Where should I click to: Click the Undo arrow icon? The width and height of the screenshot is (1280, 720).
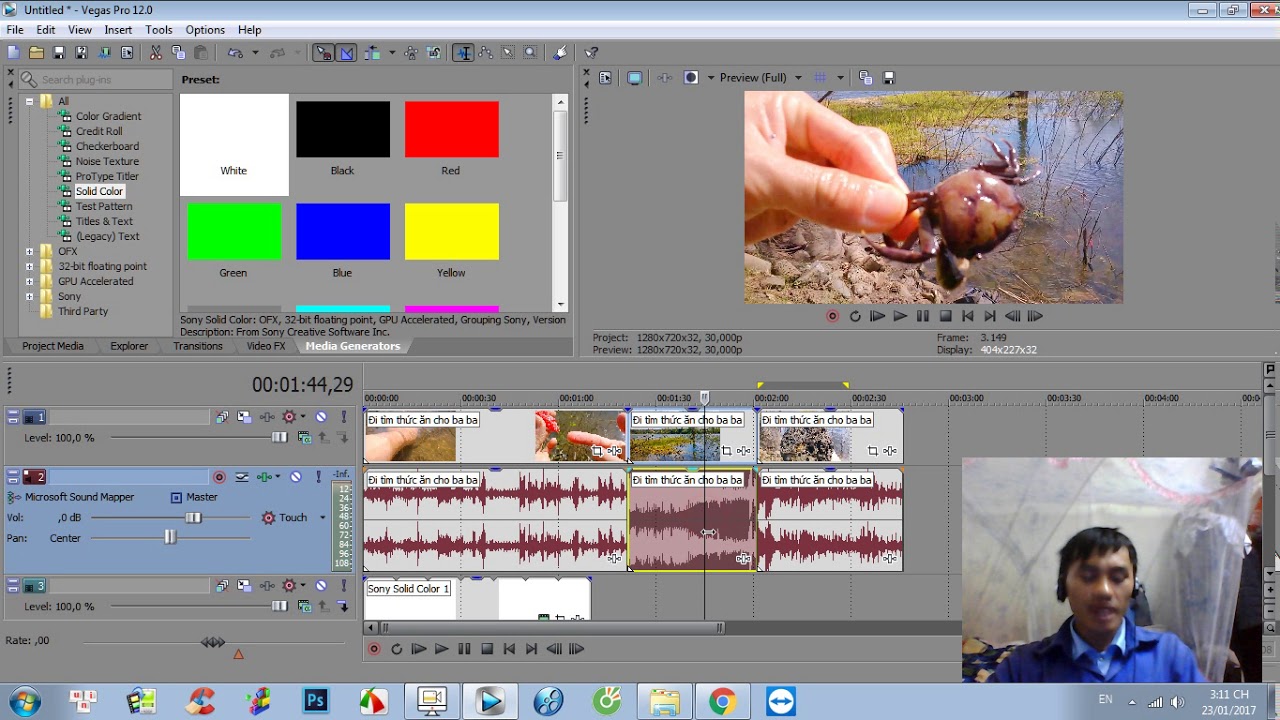click(x=236, y=53)
